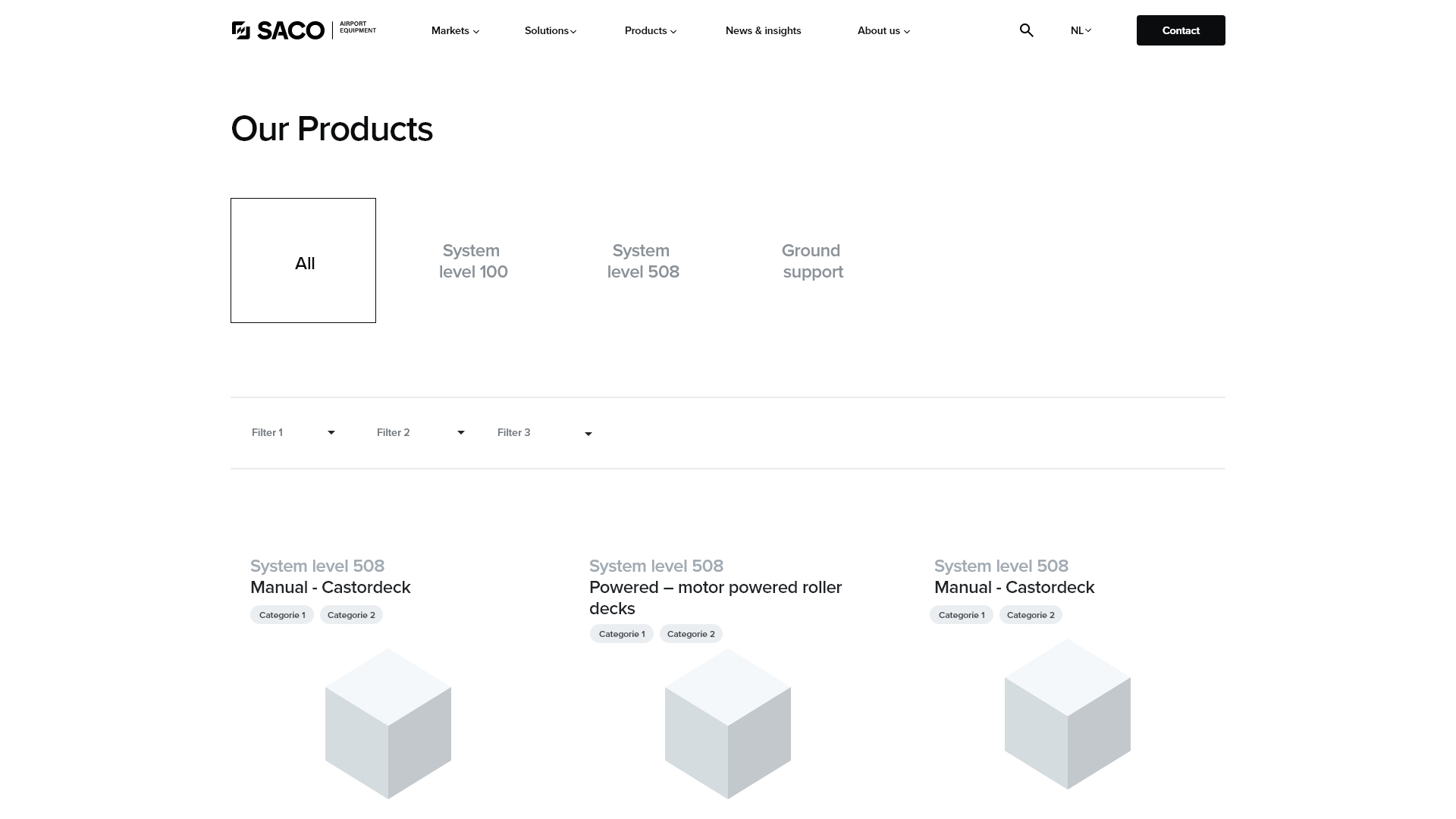Select the All product tab

pos(303,260)
